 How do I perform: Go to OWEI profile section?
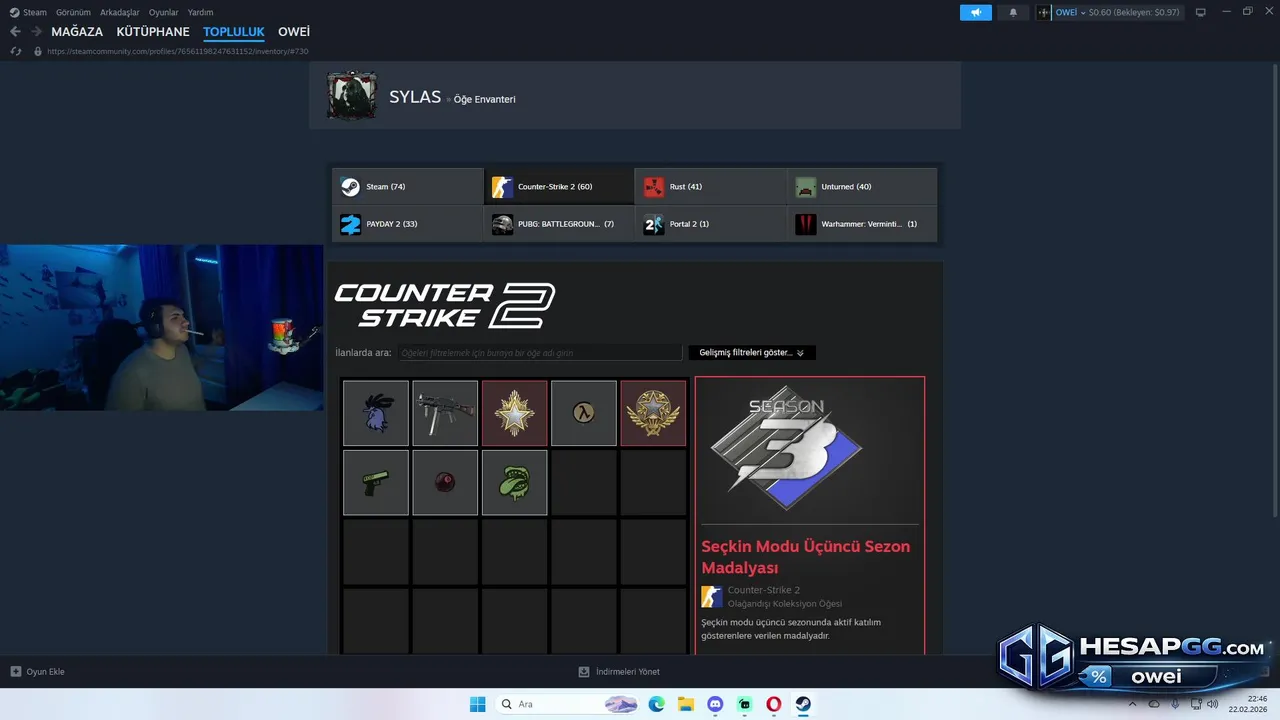294,32
